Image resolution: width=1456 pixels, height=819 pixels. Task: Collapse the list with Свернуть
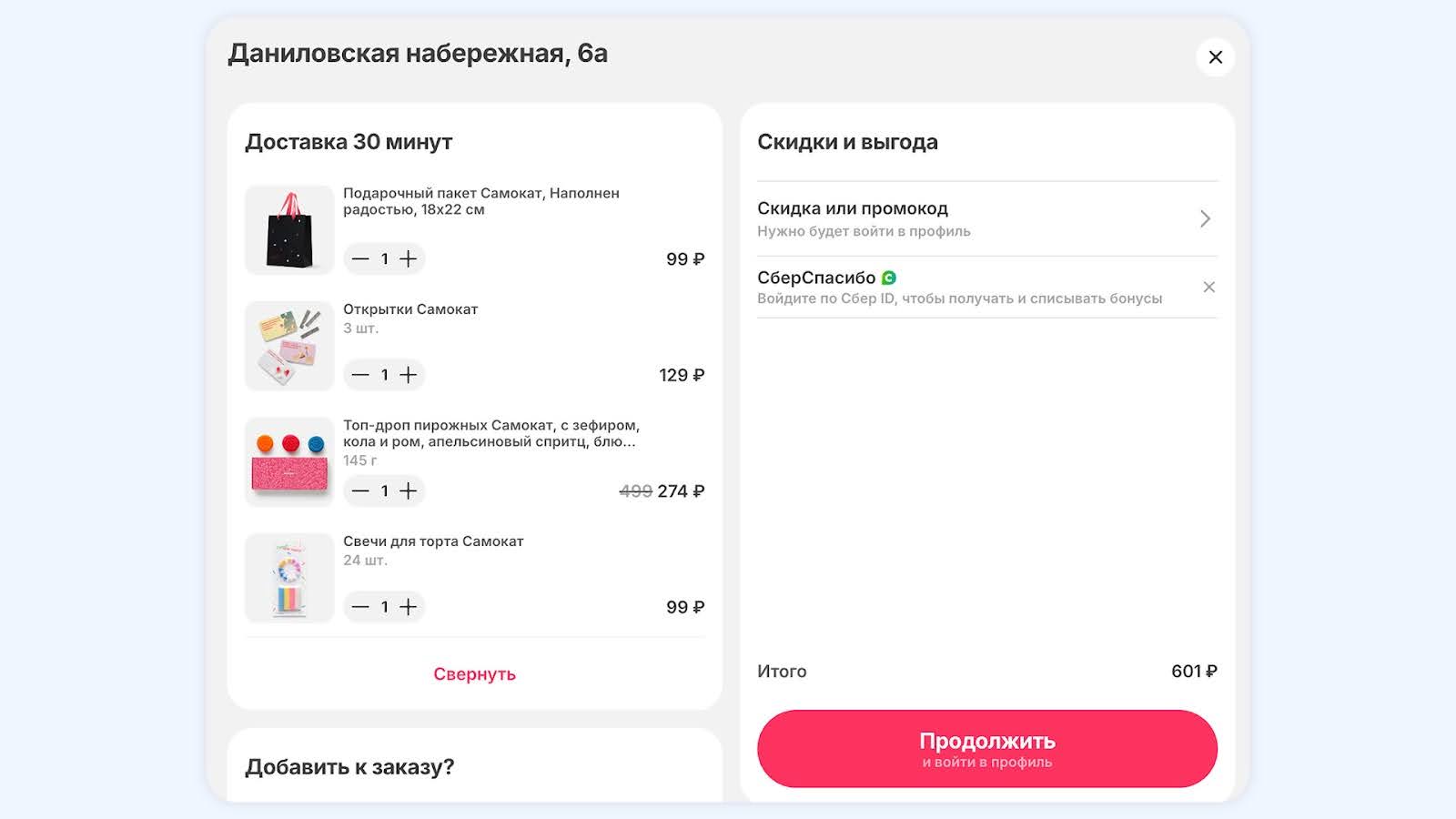[x=474, y=674]
